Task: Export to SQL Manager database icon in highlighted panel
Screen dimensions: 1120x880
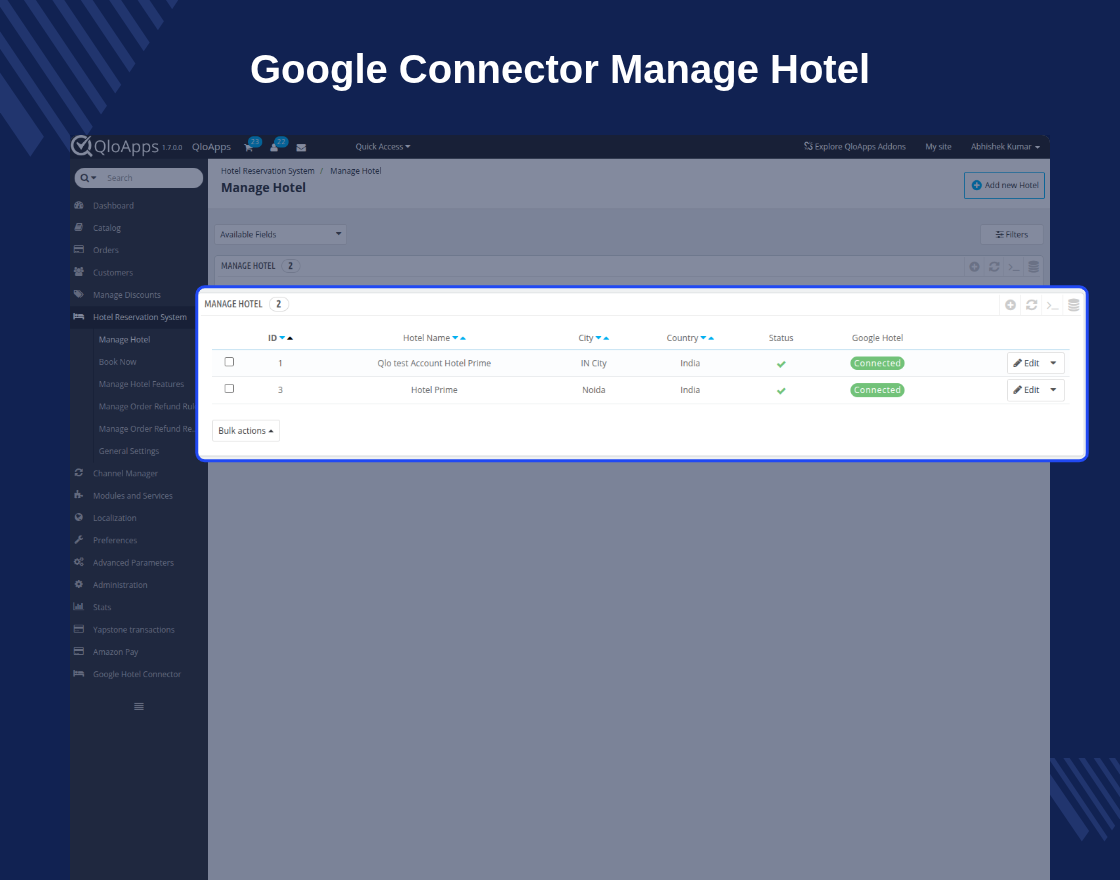Action: pos(1073,305)
